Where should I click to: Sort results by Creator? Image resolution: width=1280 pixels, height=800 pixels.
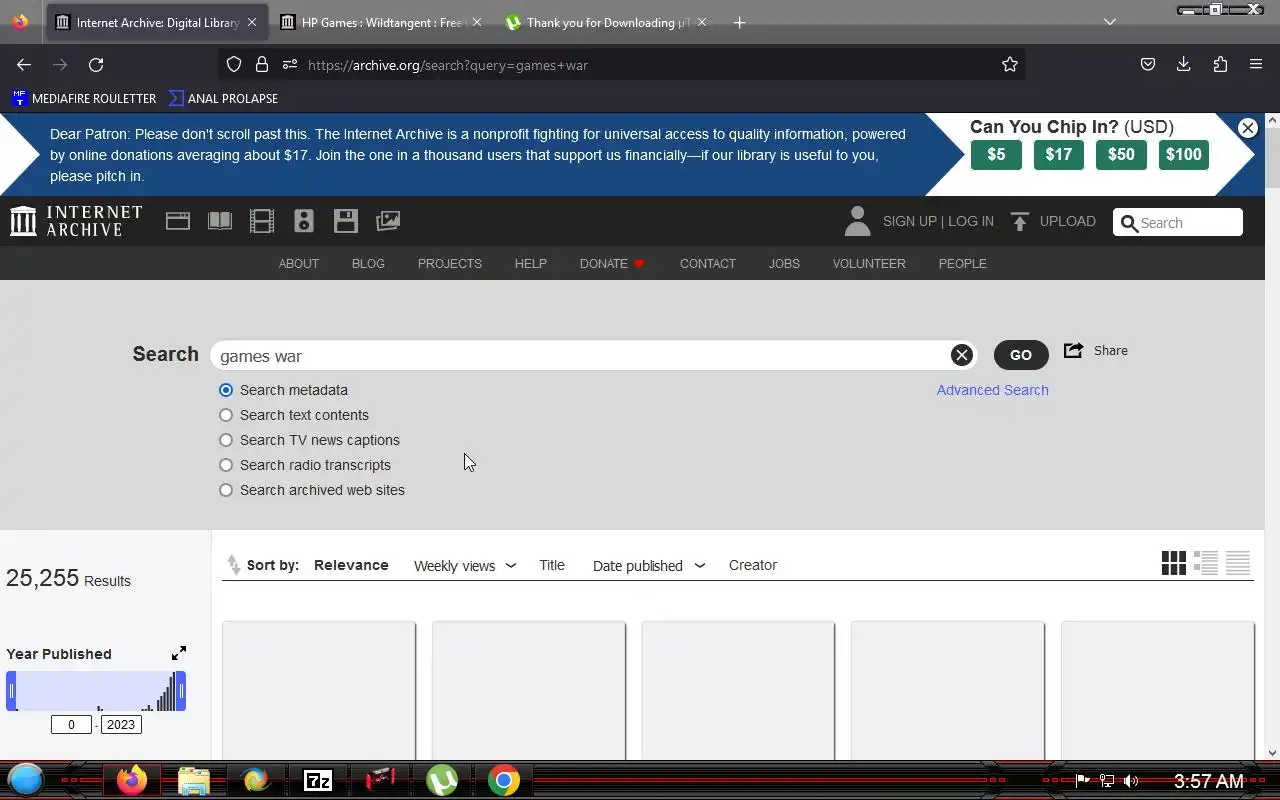(x=753, y=565)
